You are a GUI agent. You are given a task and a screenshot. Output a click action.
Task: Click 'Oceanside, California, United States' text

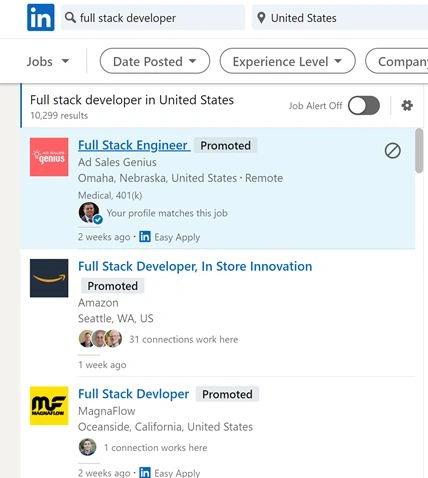[x=165, y=427]
